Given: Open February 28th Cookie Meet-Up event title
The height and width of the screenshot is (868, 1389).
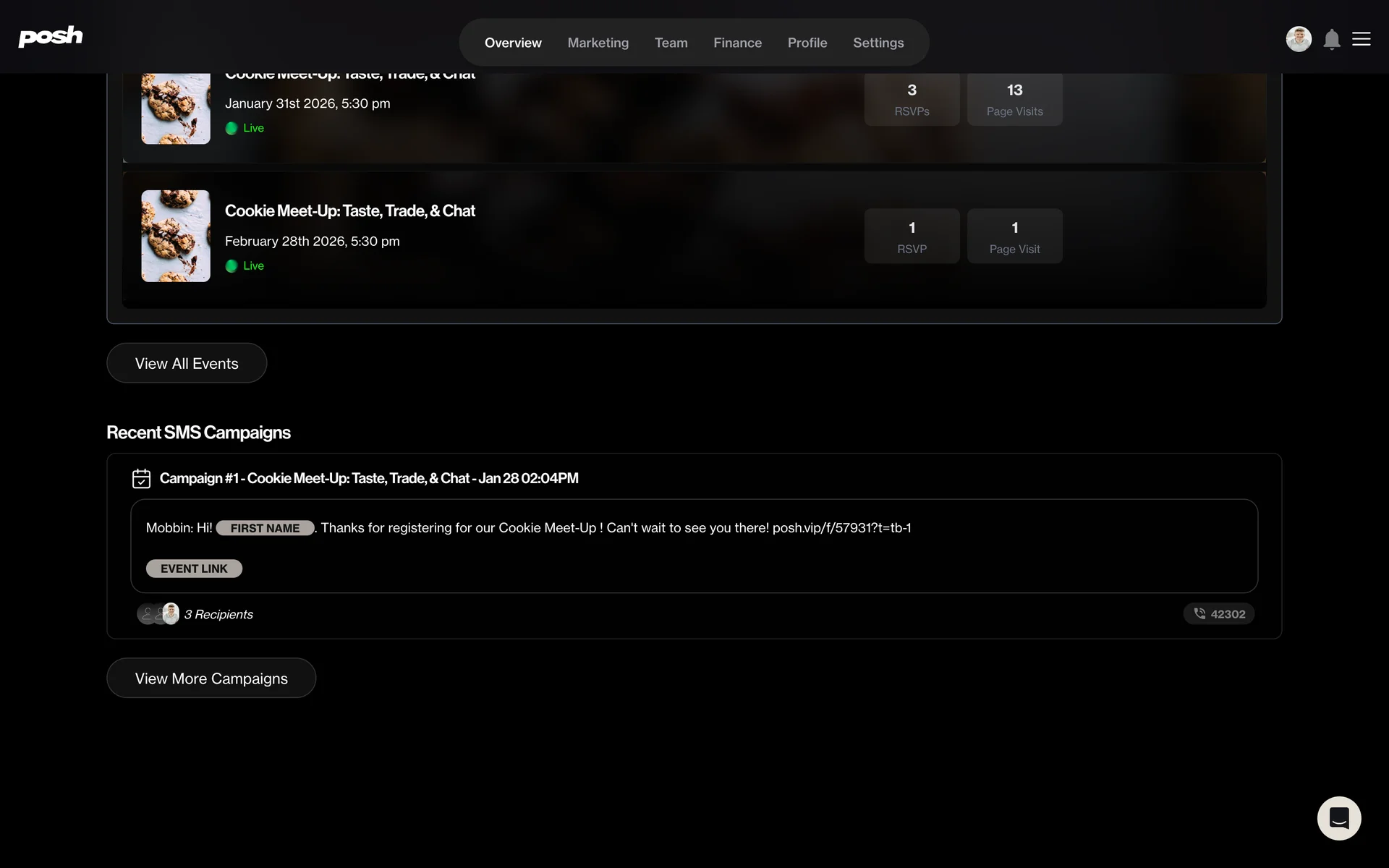Looking at the screenshot, I should pyautogui.click(x=349, y=210).
